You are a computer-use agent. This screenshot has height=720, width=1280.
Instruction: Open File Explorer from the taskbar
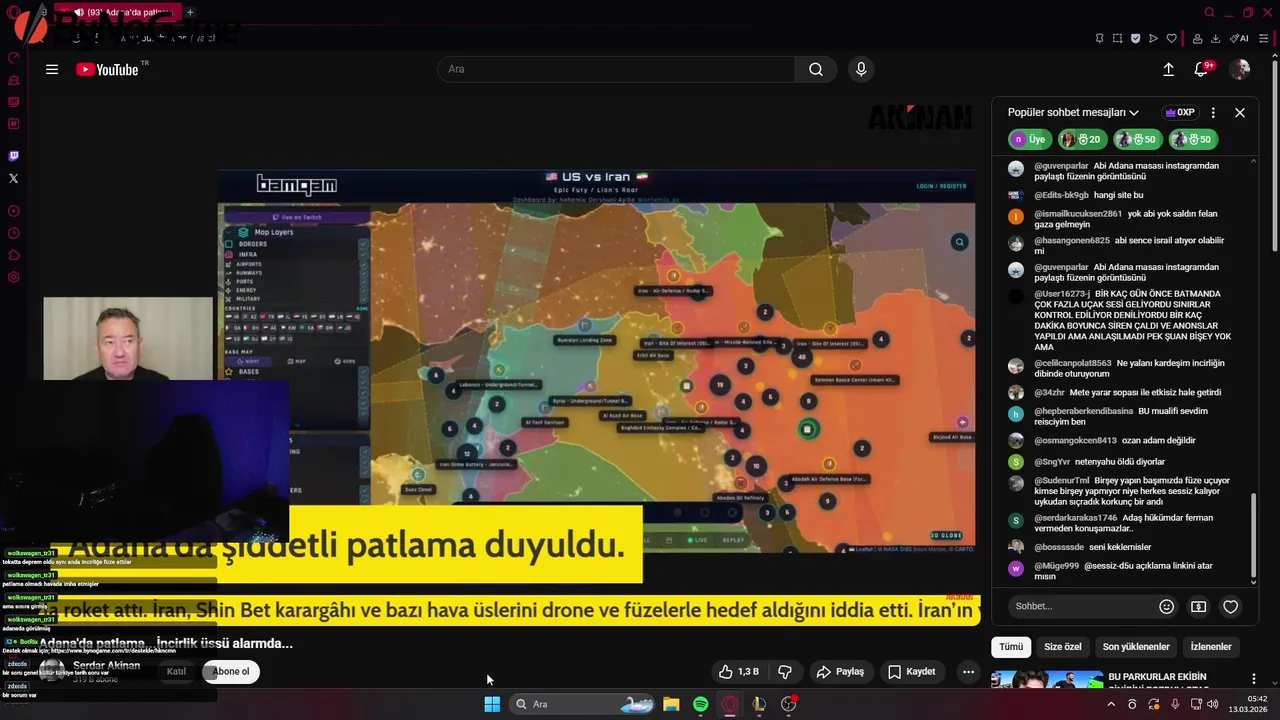click(x=671, y=704)
